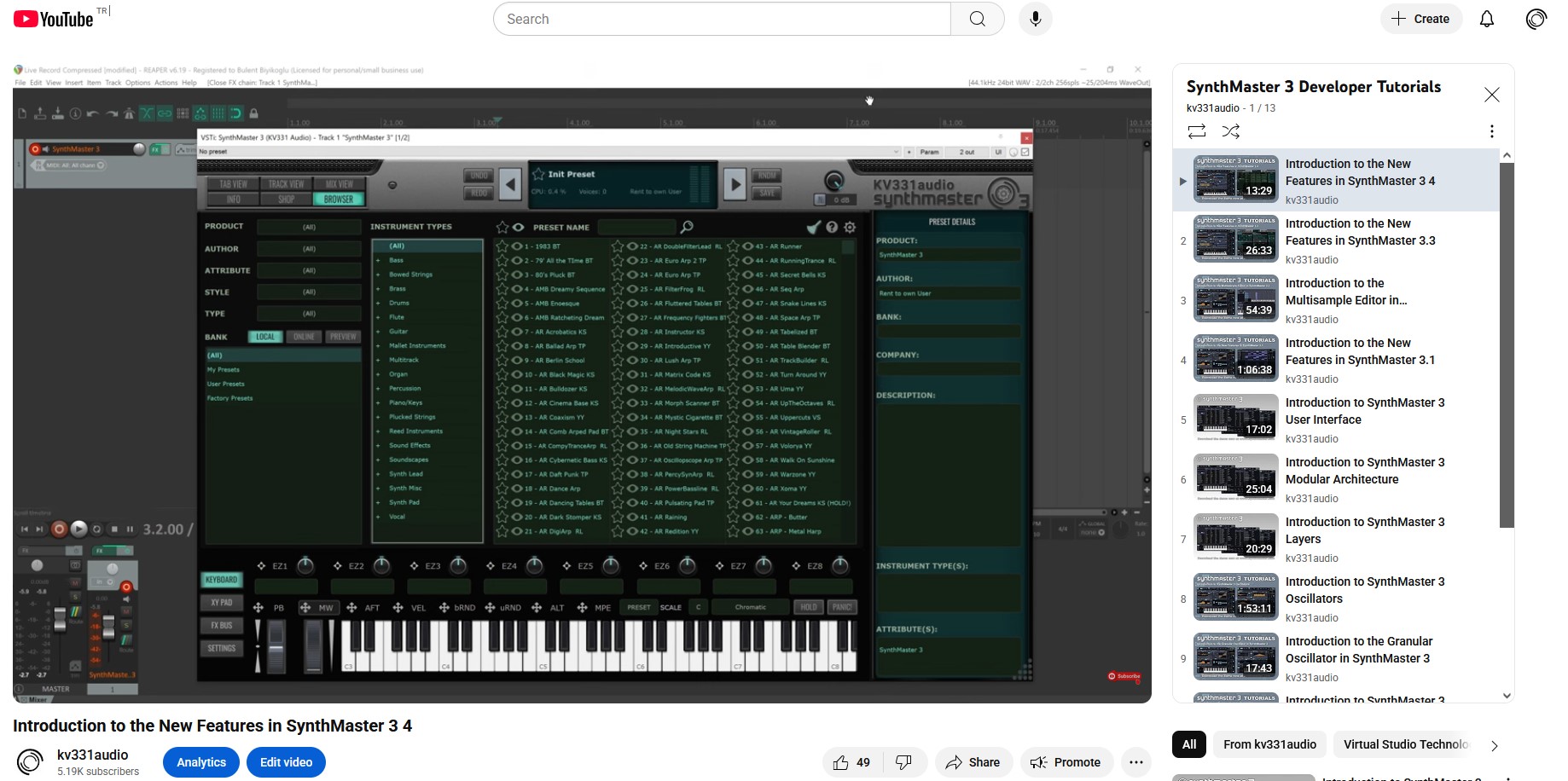The width and height of the screenshot is (1568, 781).
Task: Click REAPER metronome toolbar icon
Action: (129, 113)
